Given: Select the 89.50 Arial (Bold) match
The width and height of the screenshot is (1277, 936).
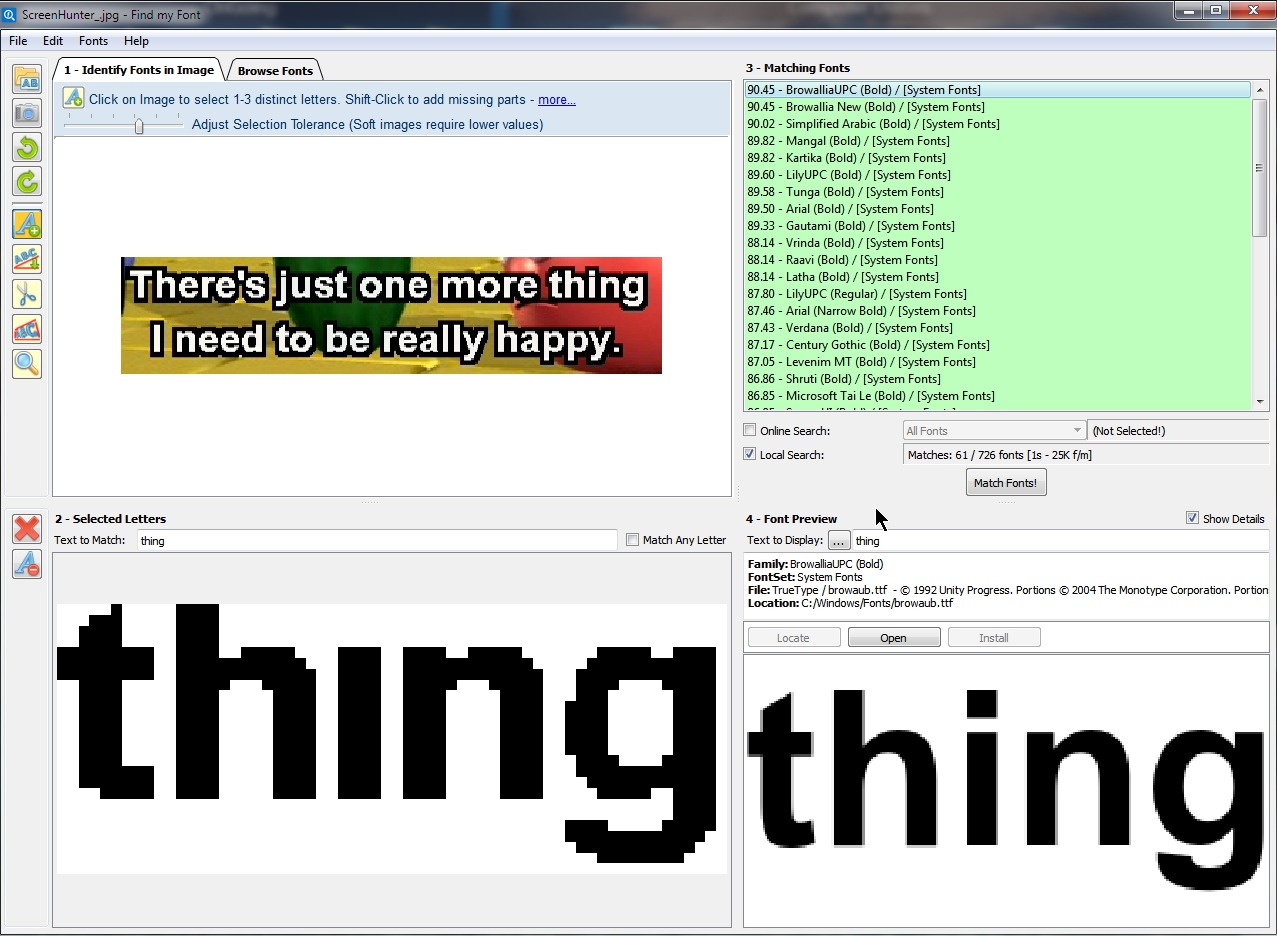Looking at the screenshot, I should point(998,209).
